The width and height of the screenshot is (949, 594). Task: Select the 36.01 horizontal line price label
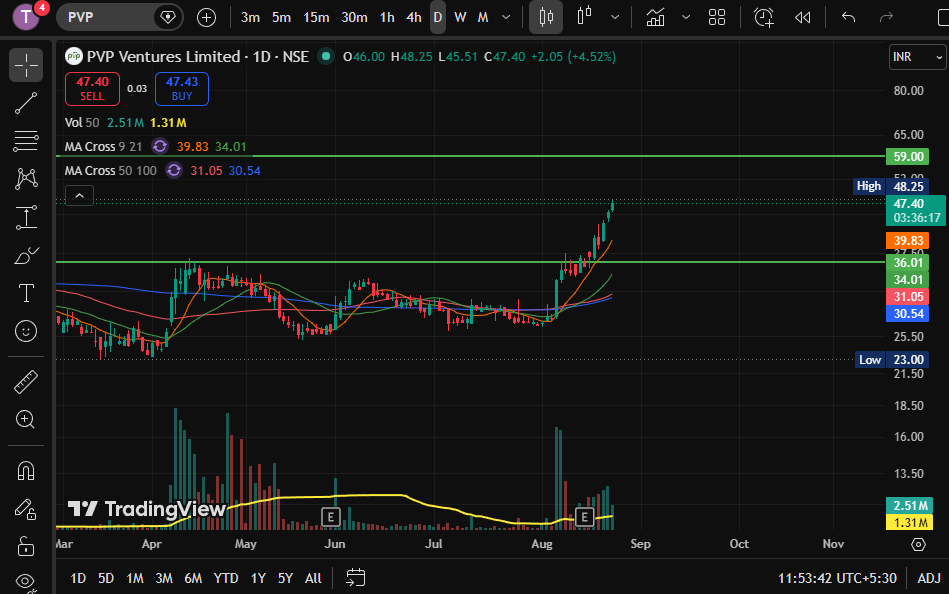[908, 263]
